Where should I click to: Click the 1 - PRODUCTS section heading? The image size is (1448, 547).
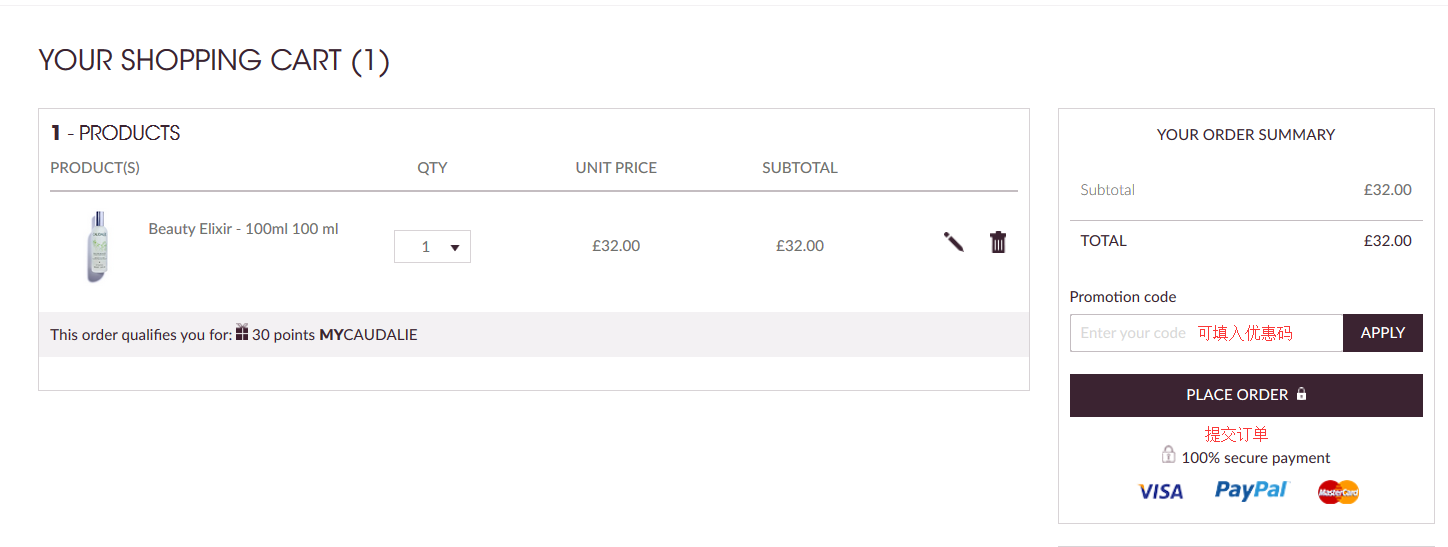click(116, 133)
